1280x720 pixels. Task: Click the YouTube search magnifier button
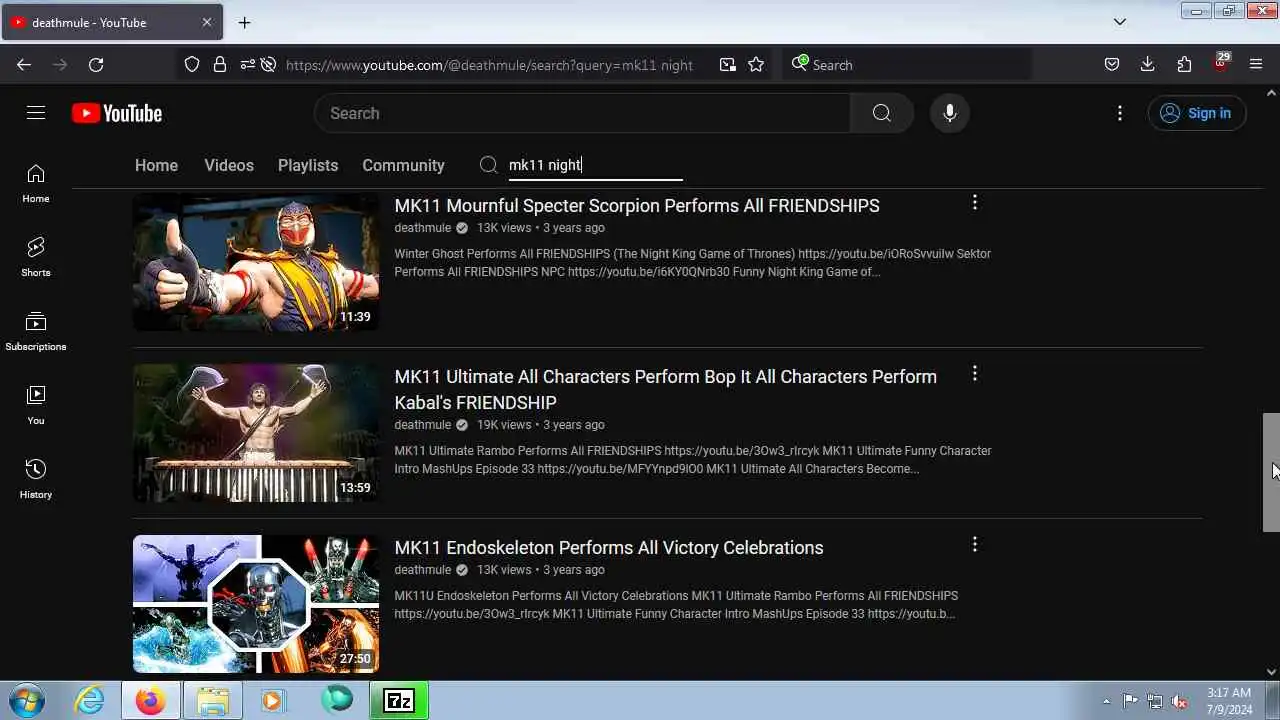[881, 113]
